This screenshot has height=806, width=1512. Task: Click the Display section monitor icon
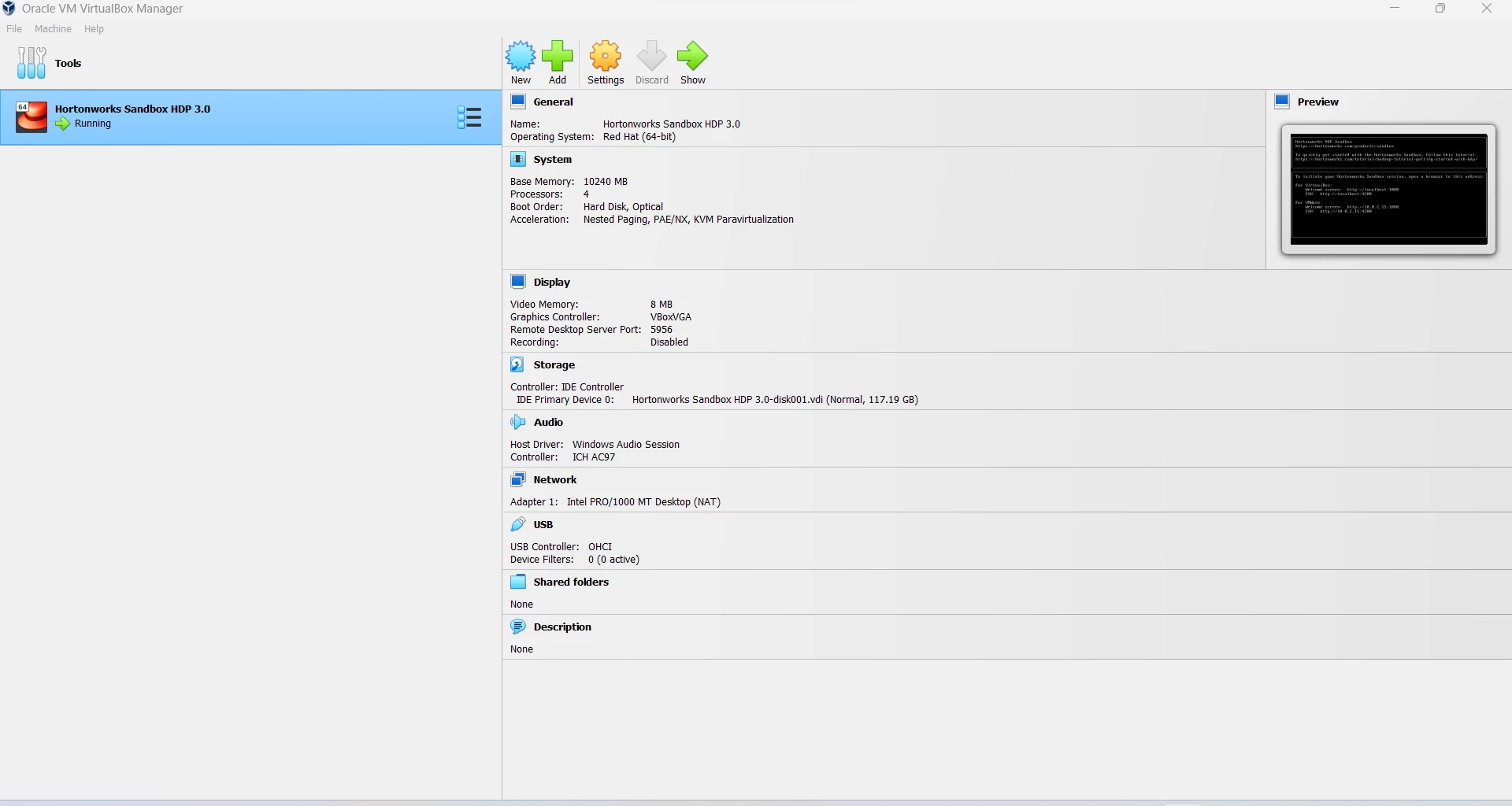[x=518, y=282]
